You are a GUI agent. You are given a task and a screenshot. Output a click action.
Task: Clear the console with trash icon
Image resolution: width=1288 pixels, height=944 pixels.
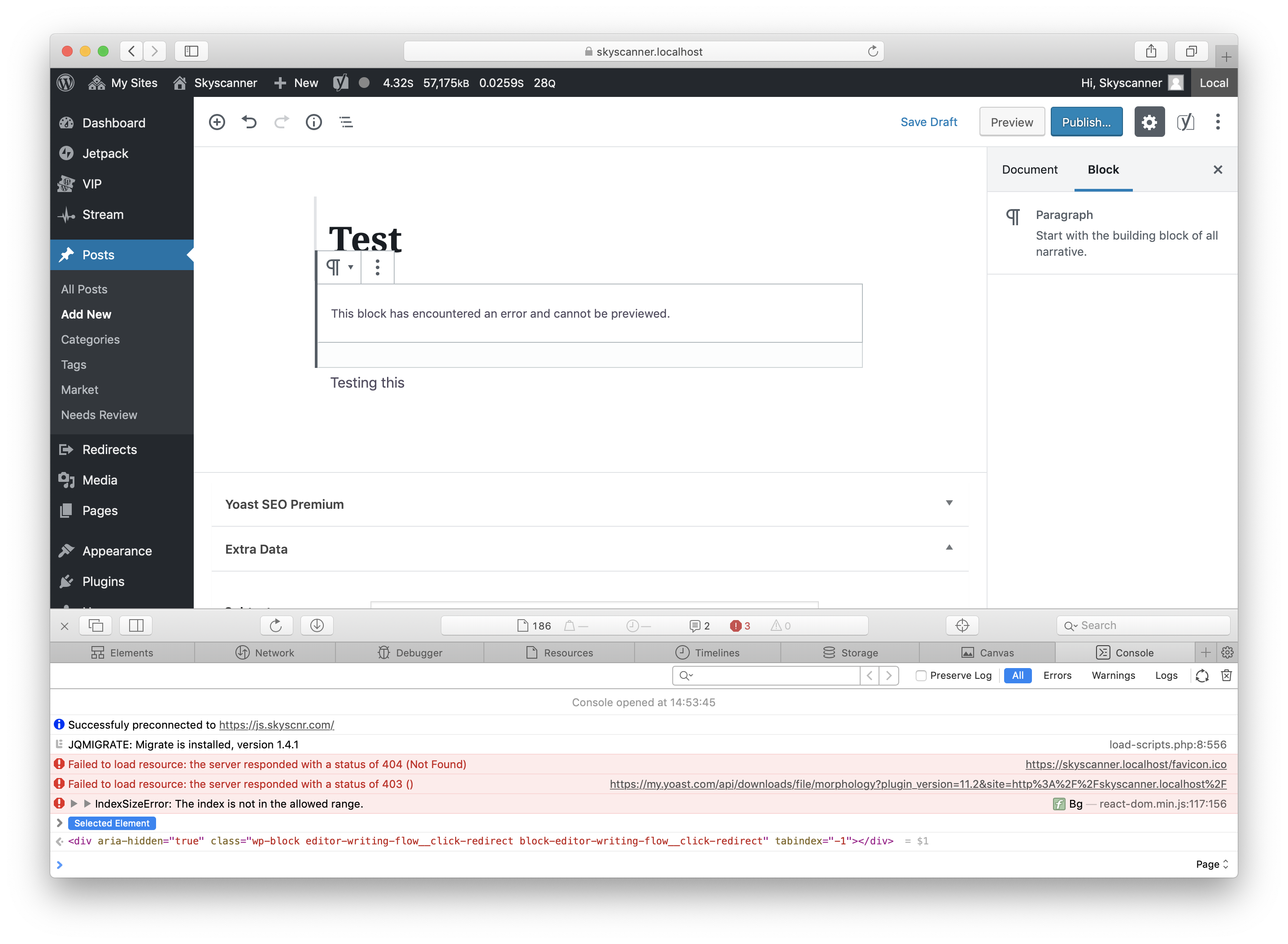(1226, 675)
